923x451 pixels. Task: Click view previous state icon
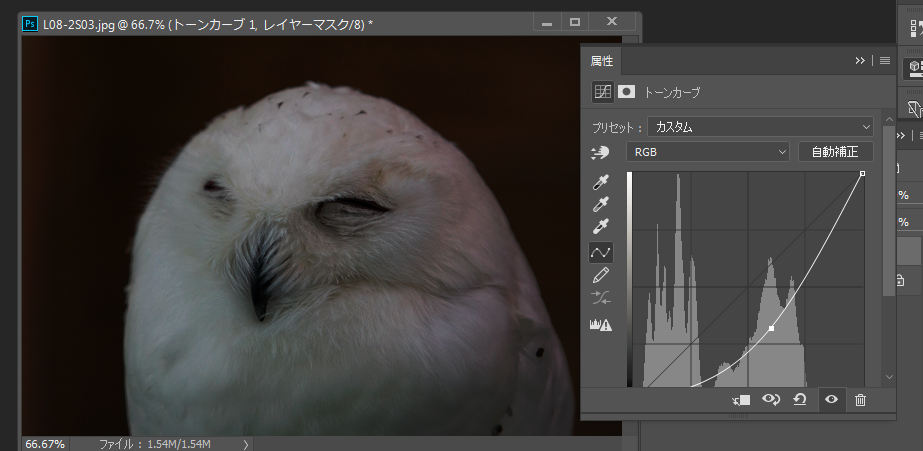click(x=771, y=400)
